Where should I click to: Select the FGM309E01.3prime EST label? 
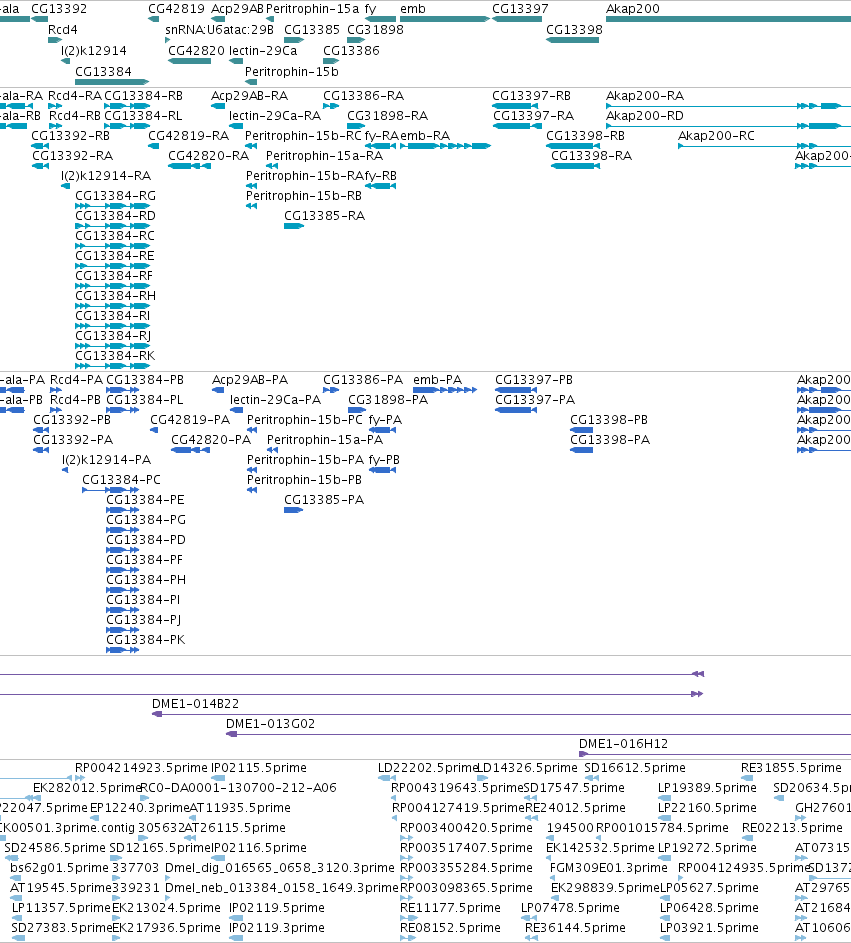[x=609, y=867]
